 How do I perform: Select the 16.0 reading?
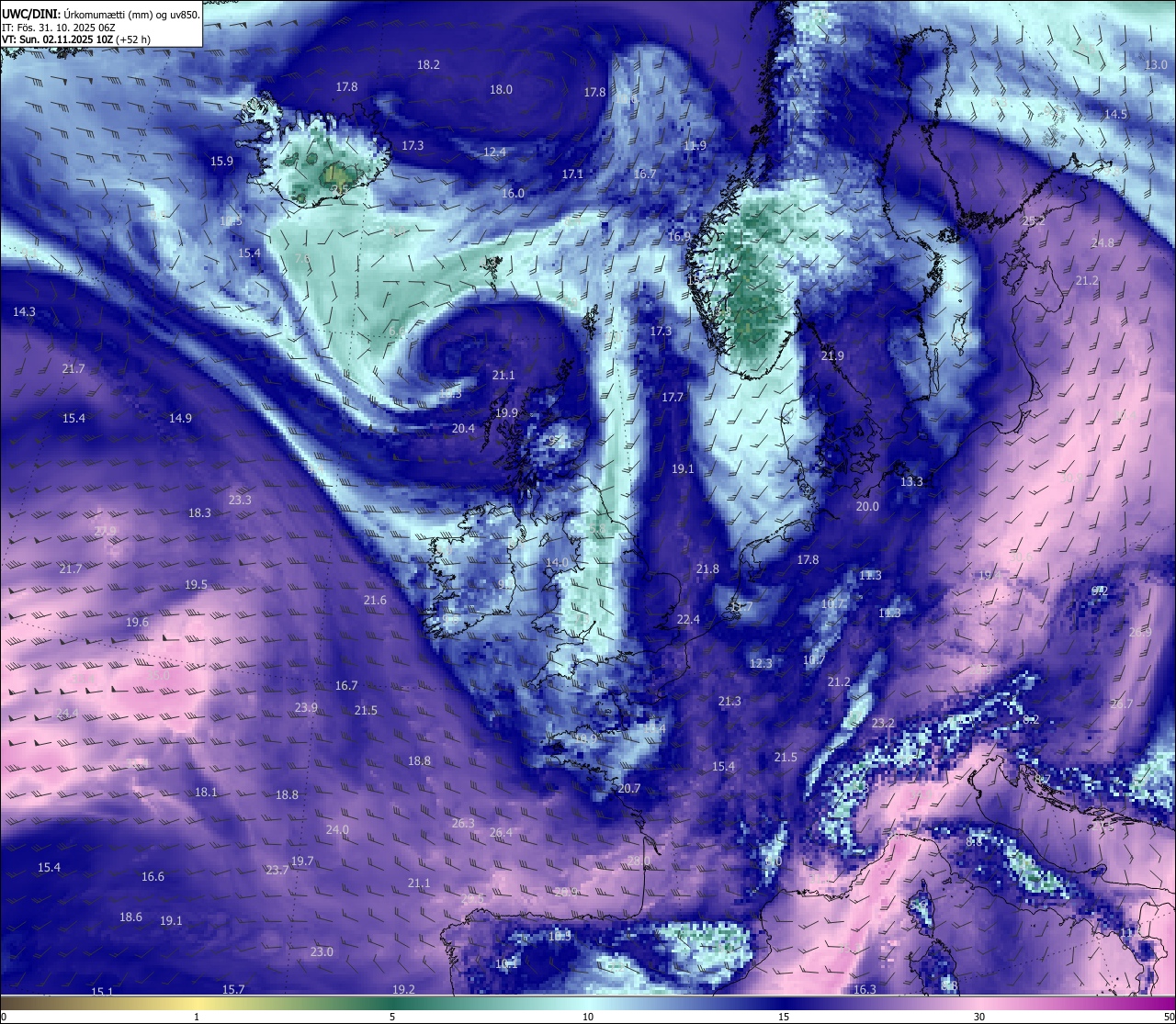513,193
